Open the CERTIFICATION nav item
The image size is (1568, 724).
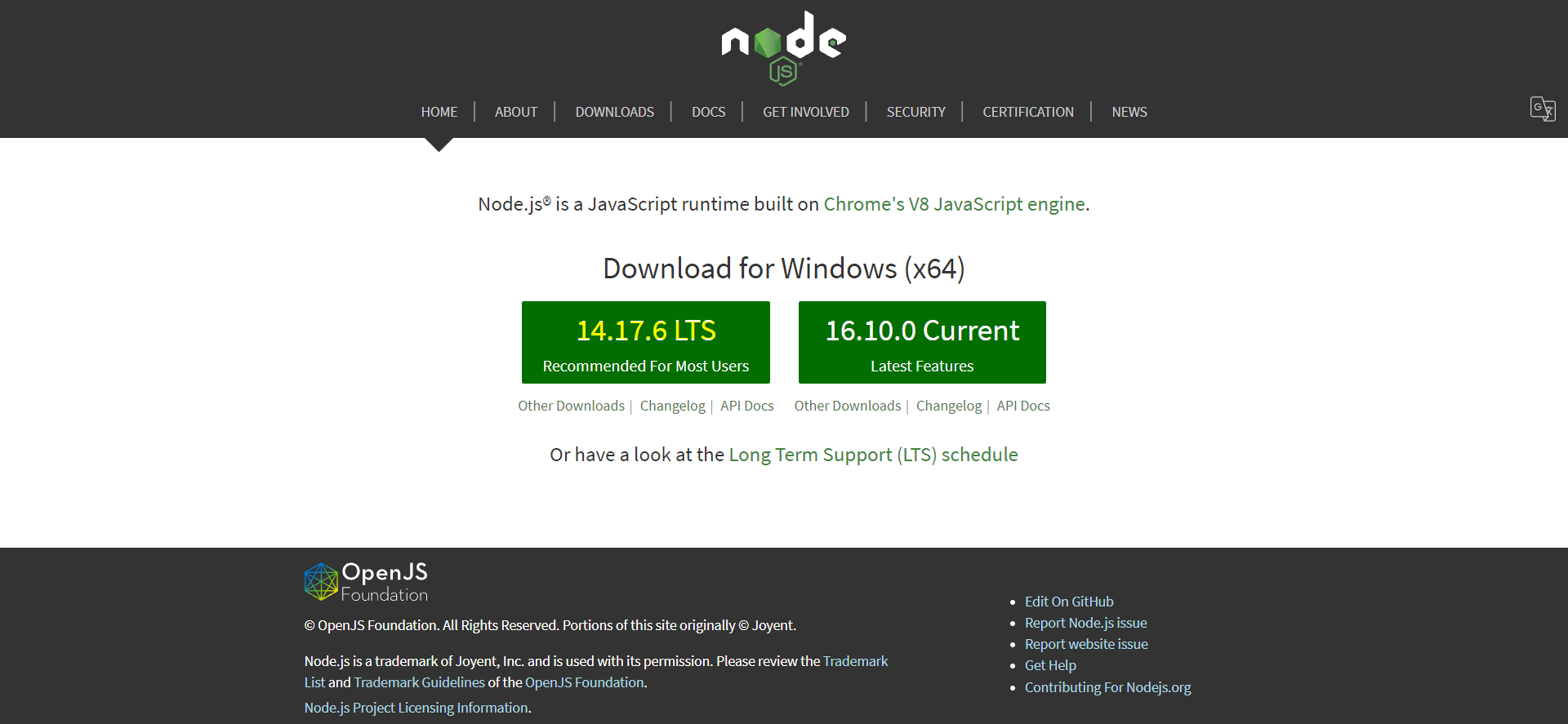pos(1028,112)
